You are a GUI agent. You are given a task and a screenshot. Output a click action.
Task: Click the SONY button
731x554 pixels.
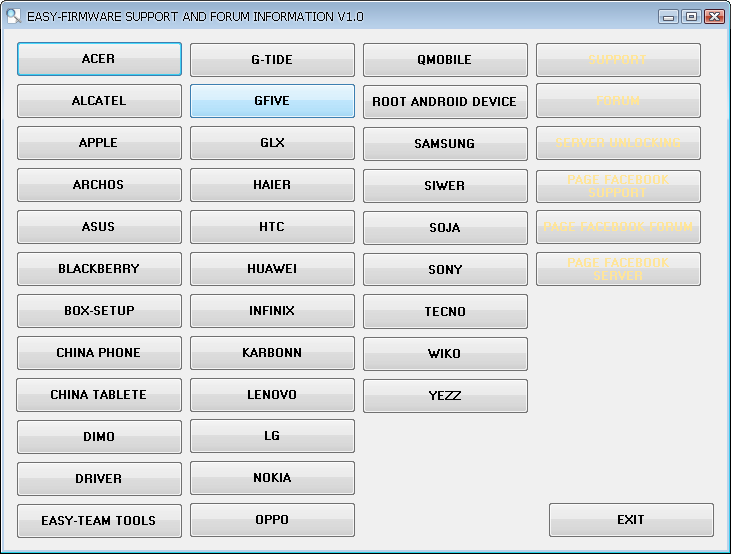tap(445, 270)
